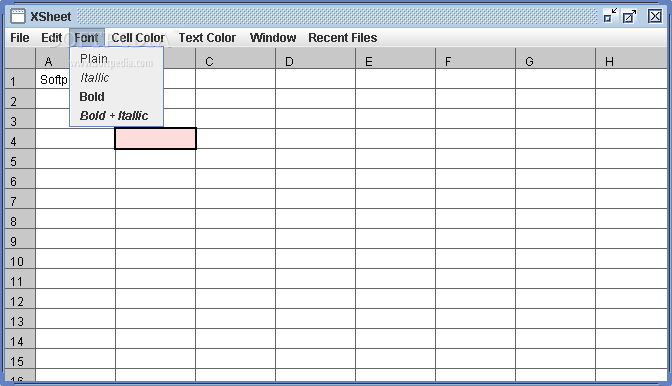Select the pink highlighted cell in row 4
This screenshot has width=672, height=386.
coord(156,138)
